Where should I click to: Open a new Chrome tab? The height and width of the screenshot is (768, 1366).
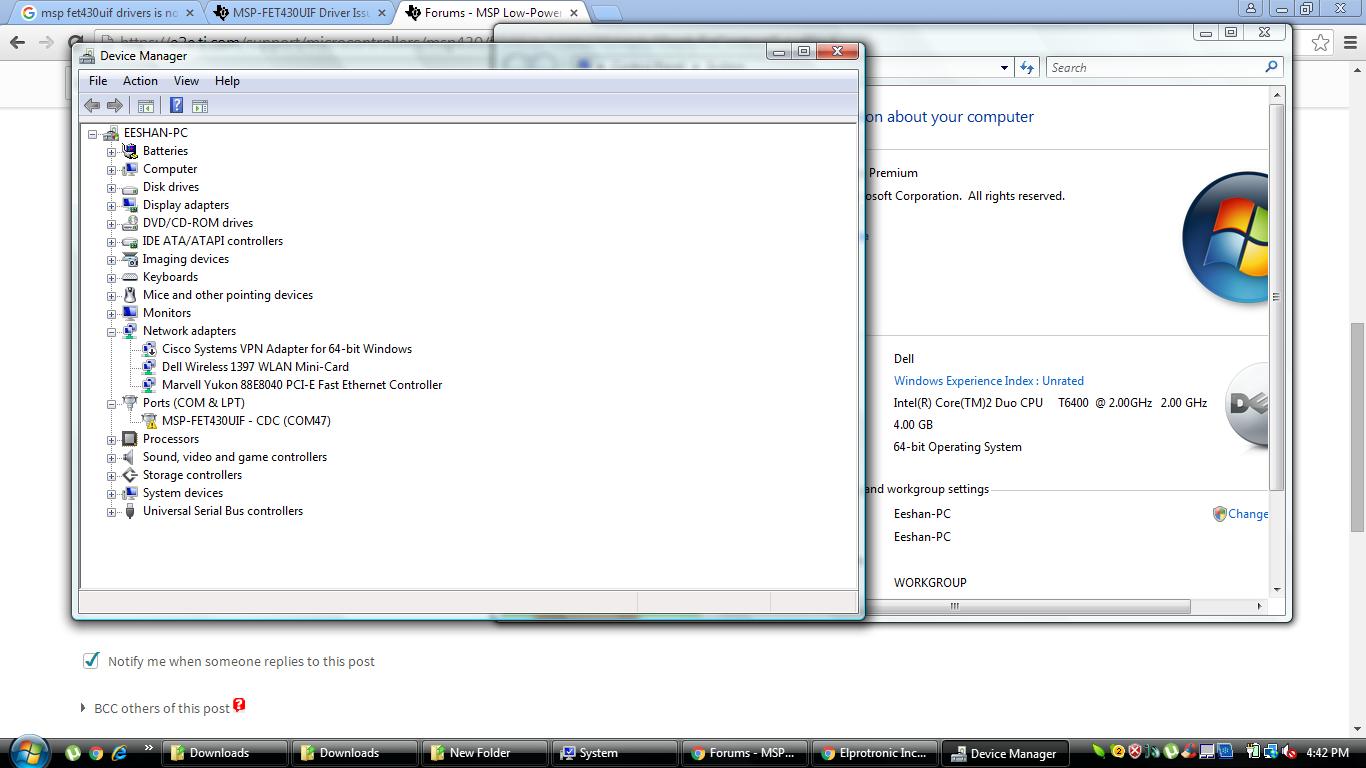click(x=606, y=13)
